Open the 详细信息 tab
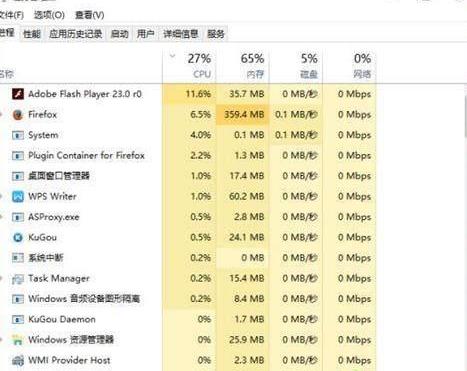 click(x=181, y=34)
